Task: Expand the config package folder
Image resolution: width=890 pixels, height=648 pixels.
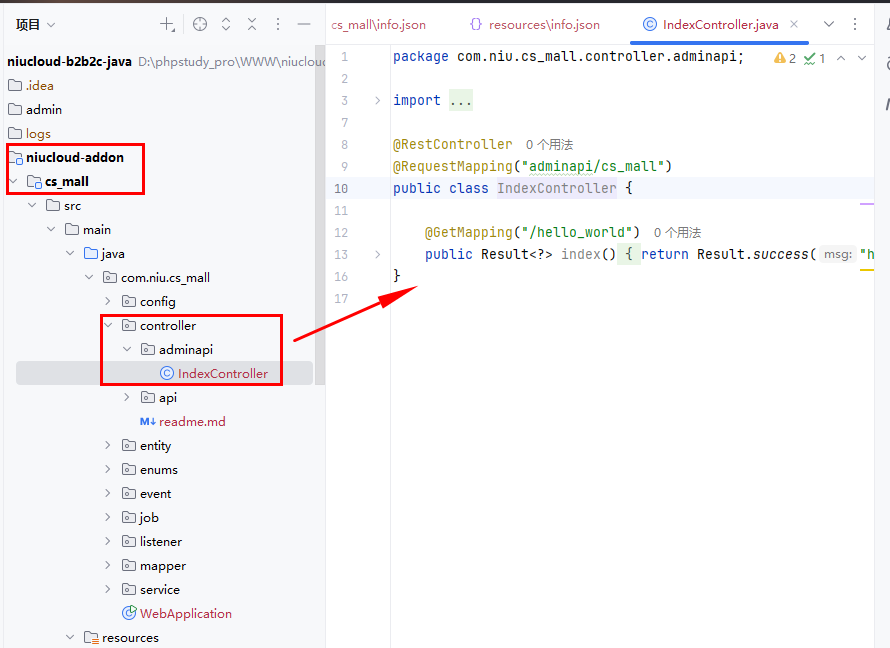Action: point(108,302)
